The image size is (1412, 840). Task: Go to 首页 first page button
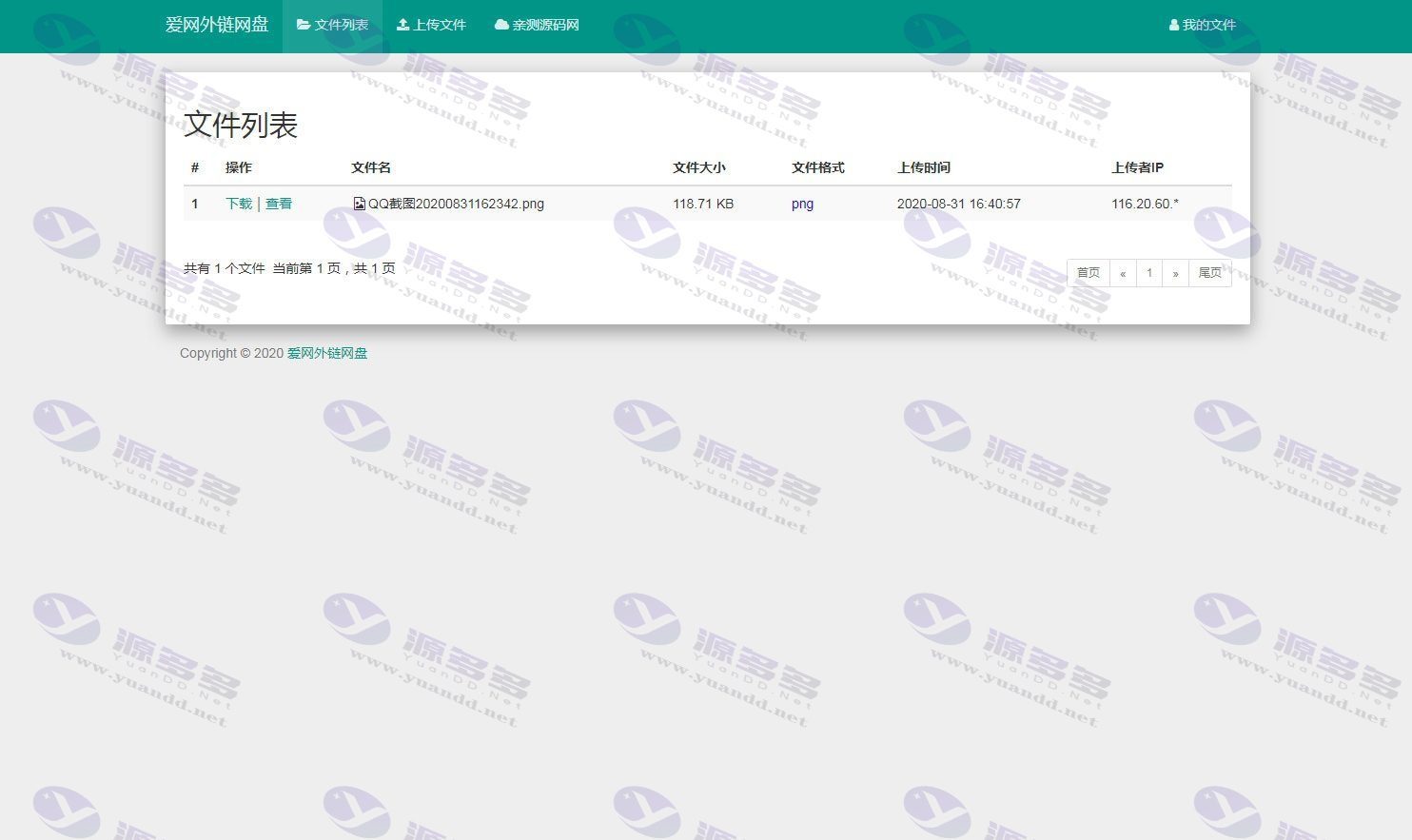tap(1088, 273)
